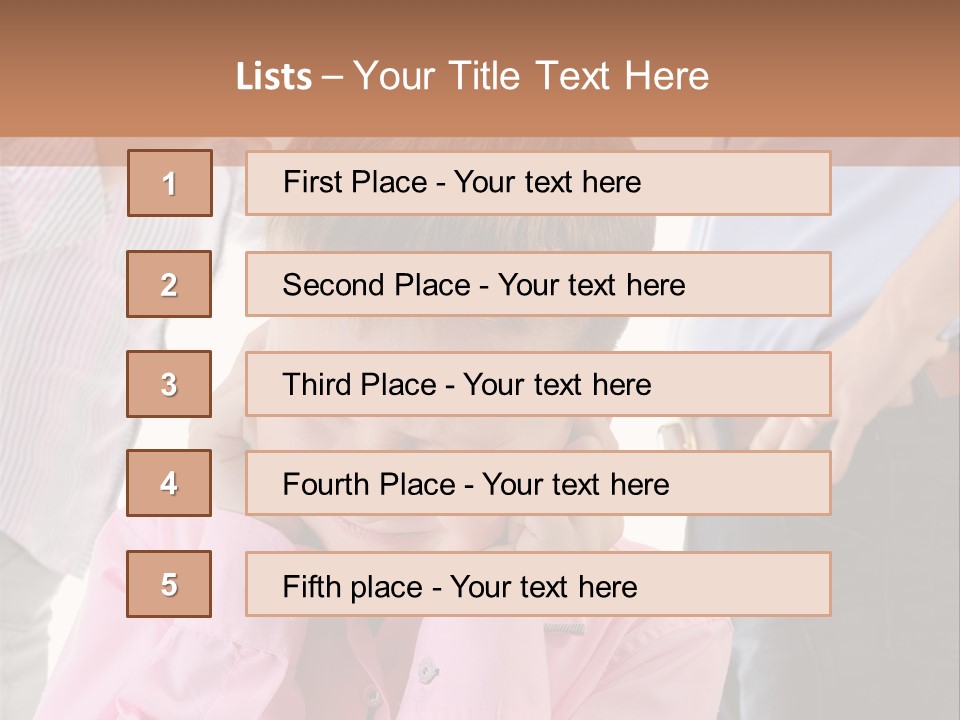Click 'Your Title Text Here' heading
960x720 pixels.
coord(531,76)
